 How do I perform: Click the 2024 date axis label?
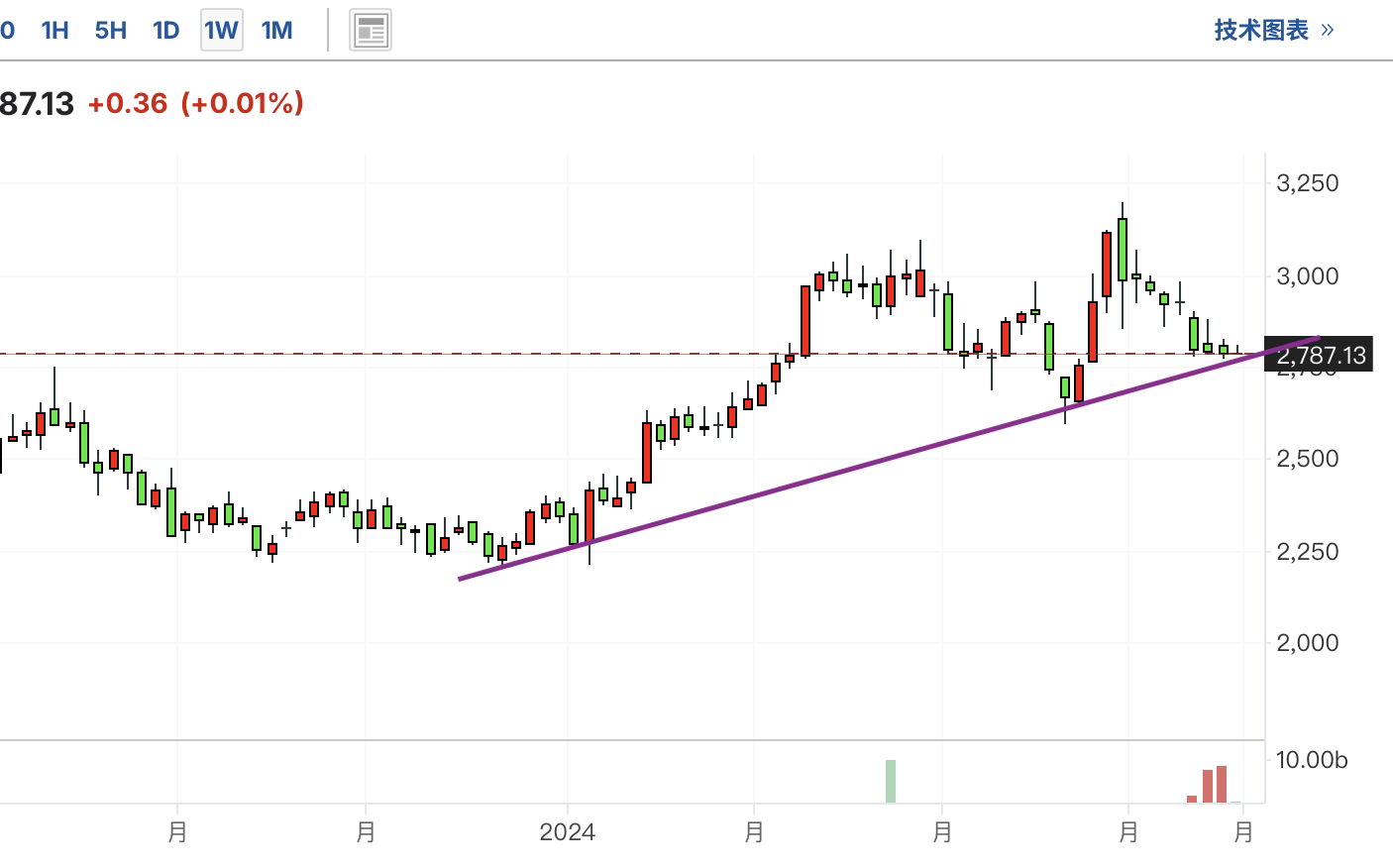568,831
